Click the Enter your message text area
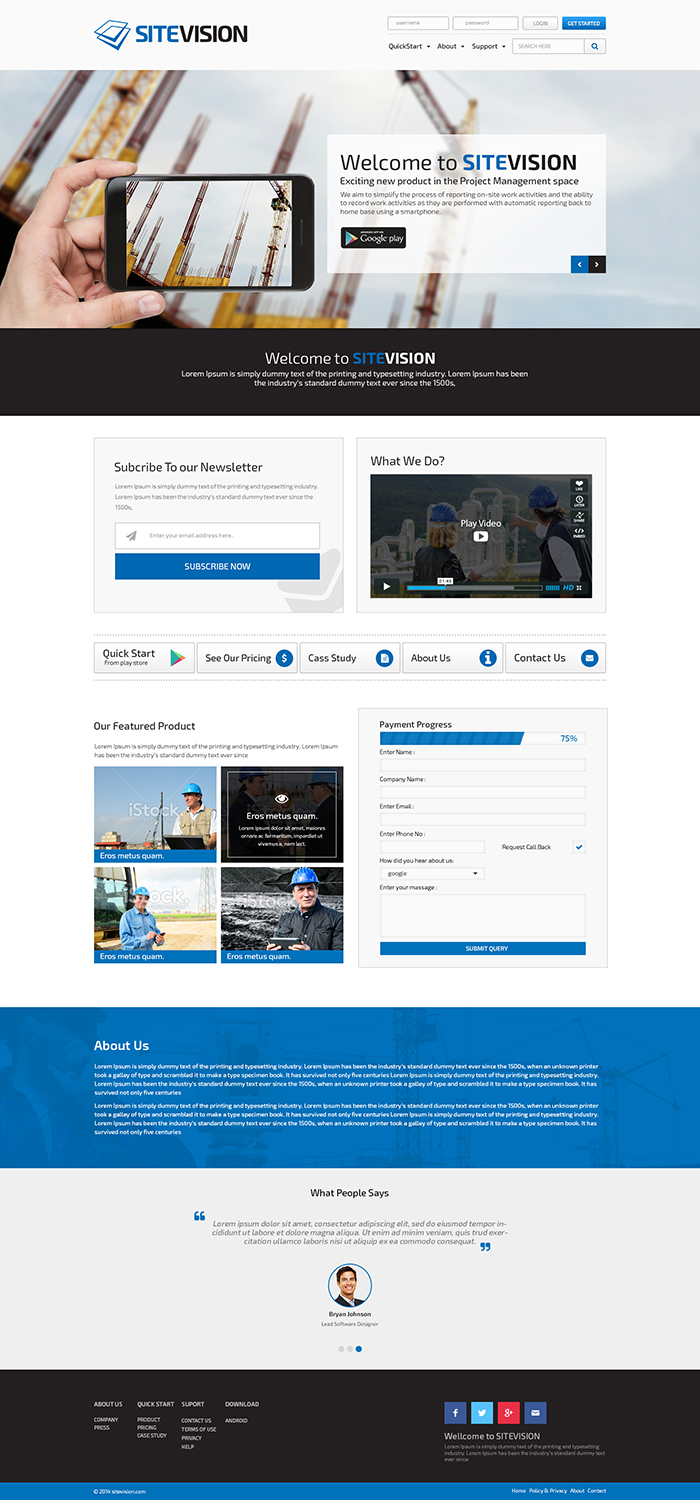The height and width of the screenshot is (1500, 700). [x=483, y=915]
